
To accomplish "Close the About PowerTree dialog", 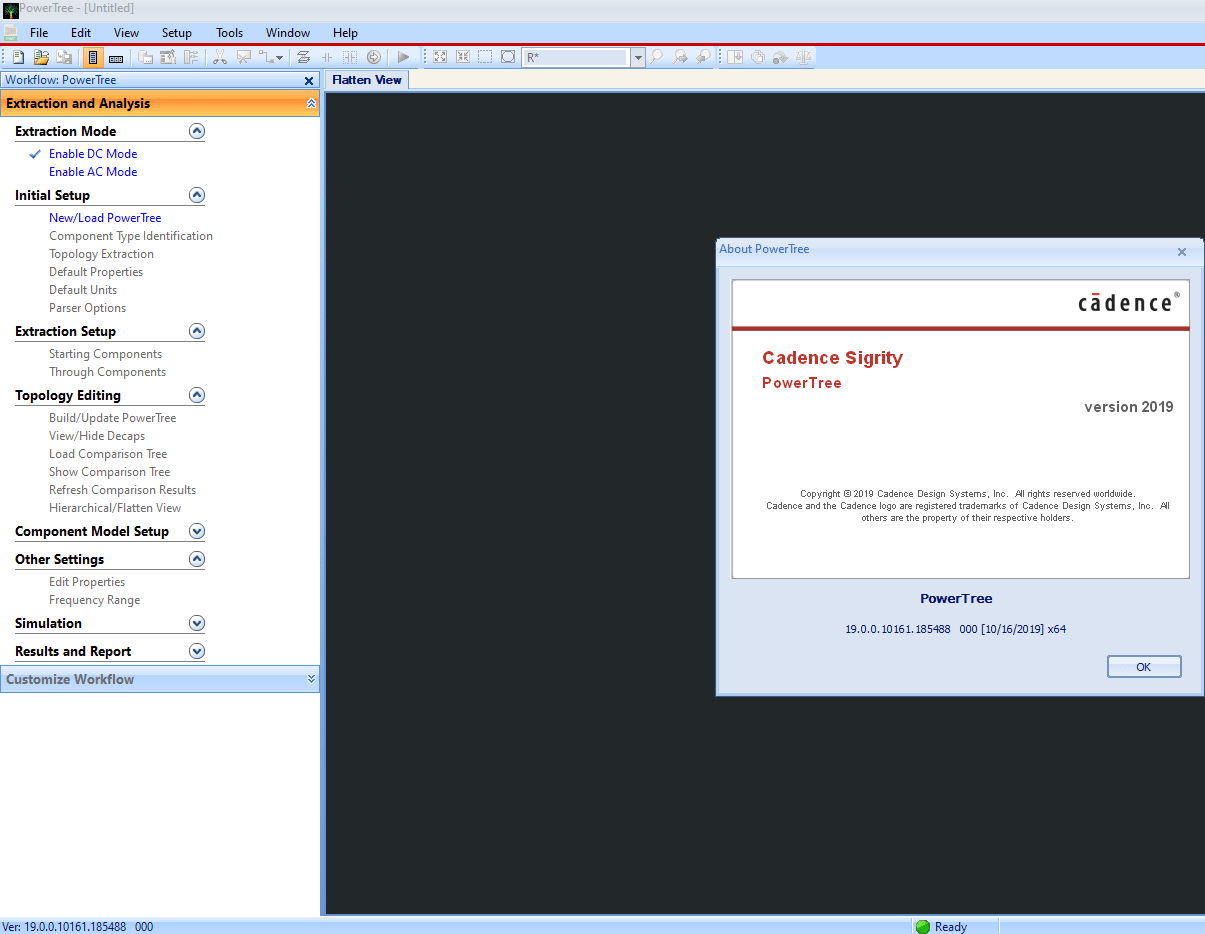I will [x=1181, y=252].
